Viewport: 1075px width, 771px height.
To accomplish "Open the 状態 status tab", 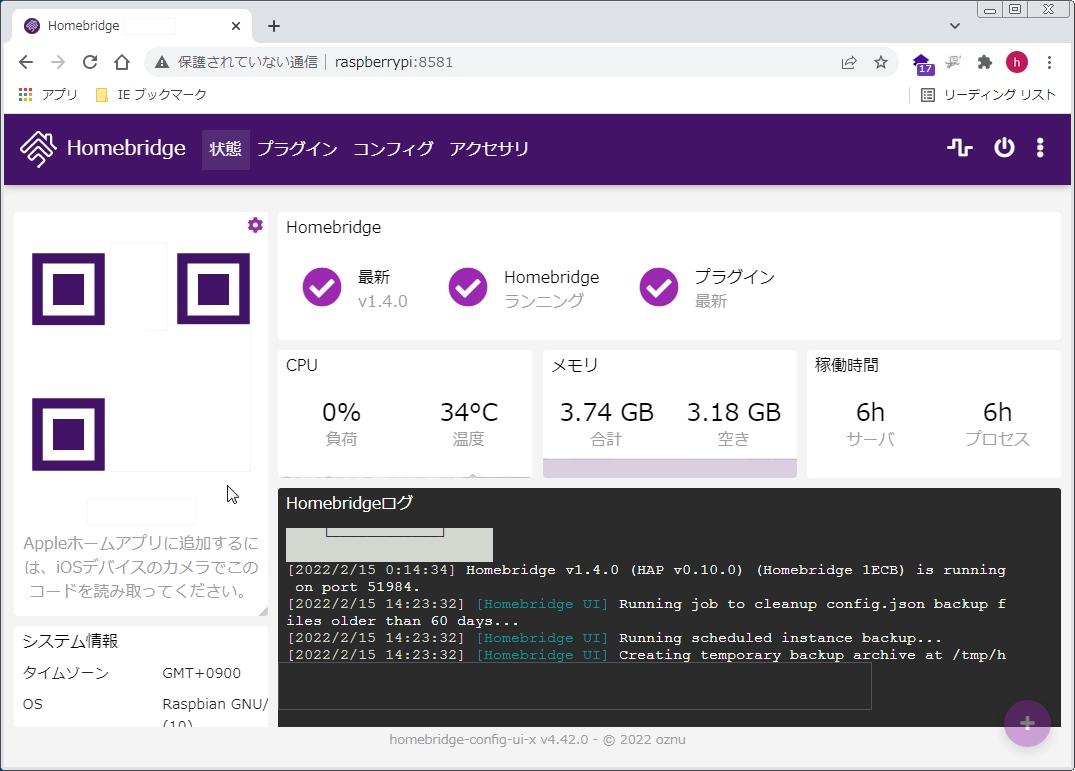I will point(226,149).
